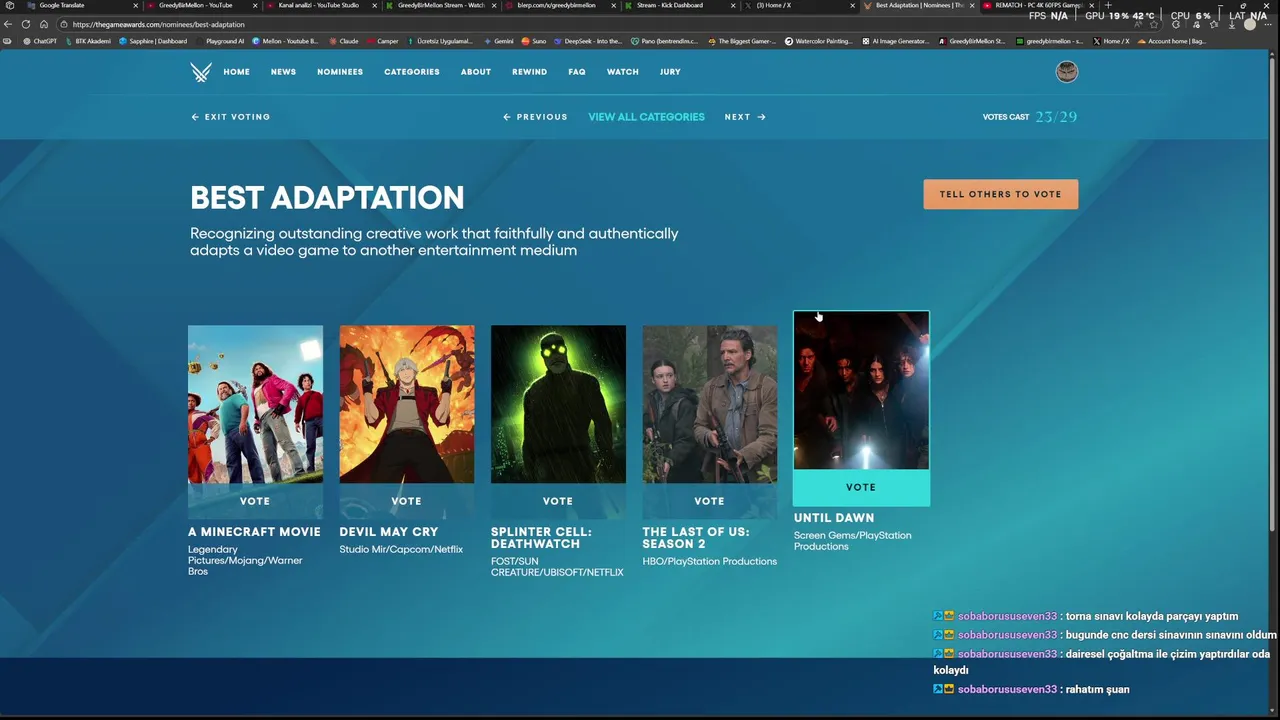
Task: Open the BTK Akademi bookmark
Action: click(88, 41)
